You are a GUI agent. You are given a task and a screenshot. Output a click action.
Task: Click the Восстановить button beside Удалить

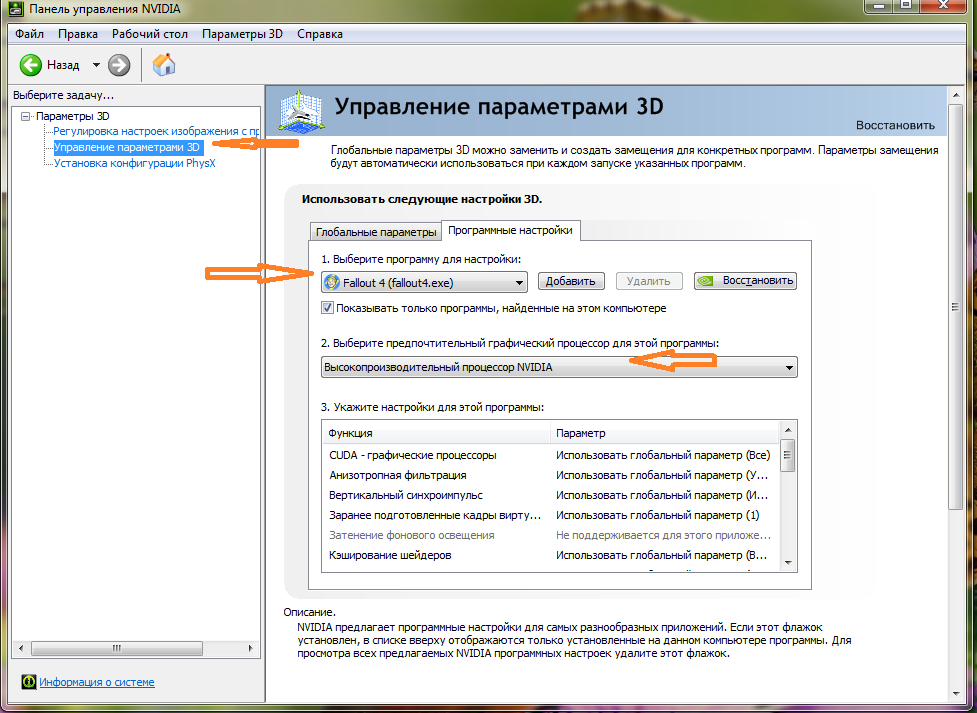745,281
